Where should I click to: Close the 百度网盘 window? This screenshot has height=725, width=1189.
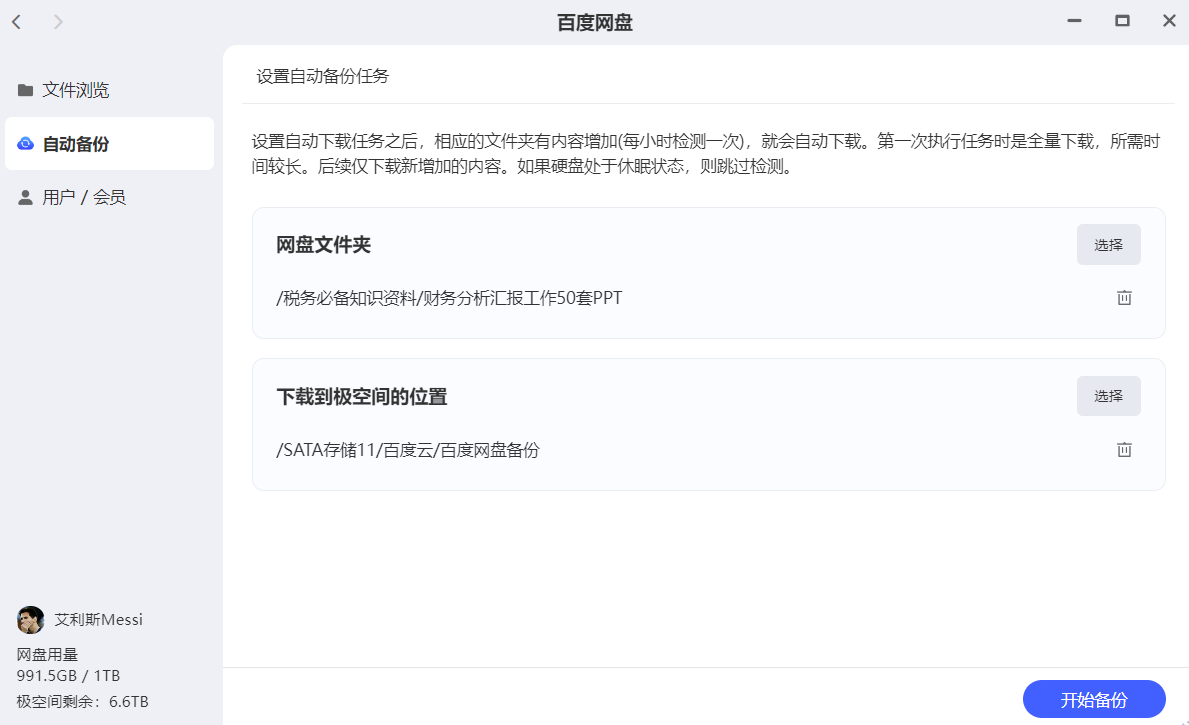pyautogui.click(x=1169, y=21)
